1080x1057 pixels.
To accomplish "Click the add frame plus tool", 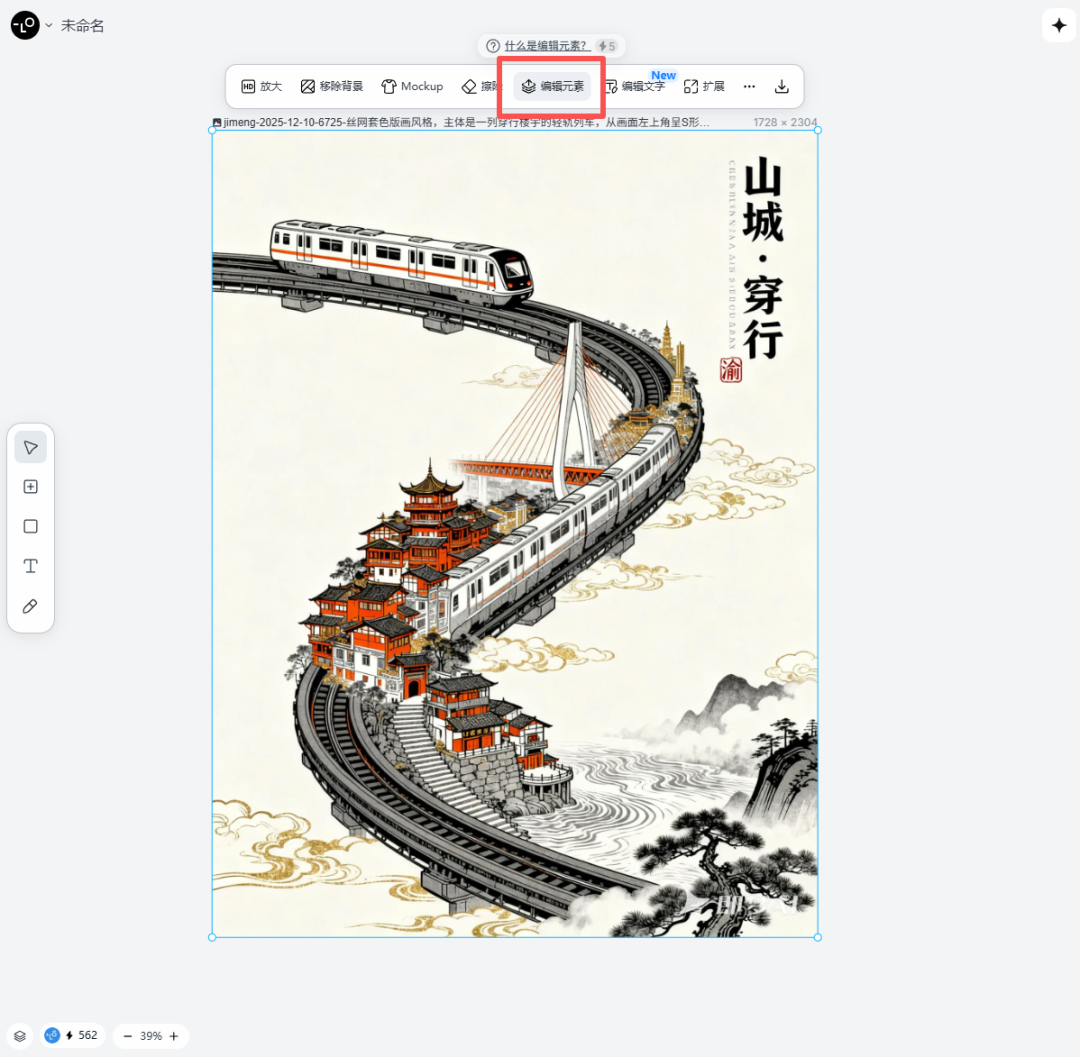I will coord(30,487).
